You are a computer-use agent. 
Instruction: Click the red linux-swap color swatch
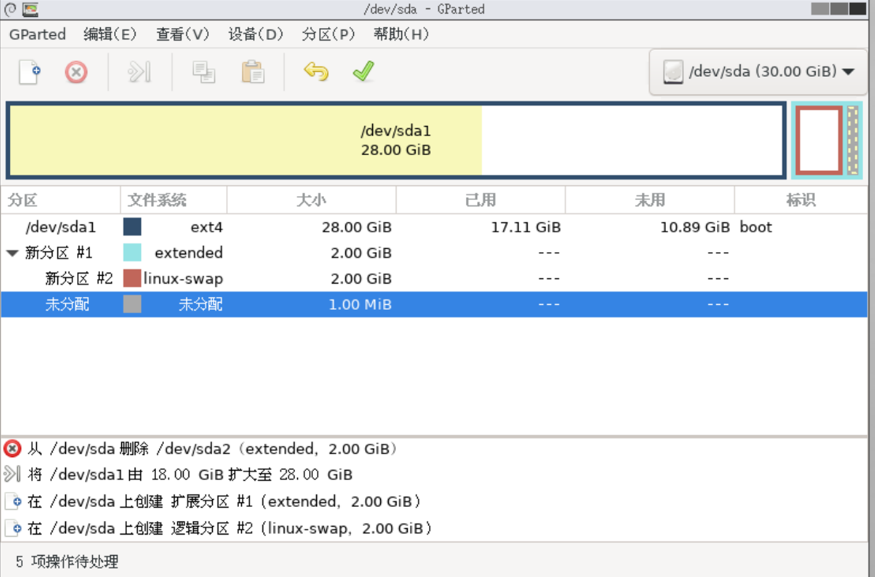(x=132, y=278)
